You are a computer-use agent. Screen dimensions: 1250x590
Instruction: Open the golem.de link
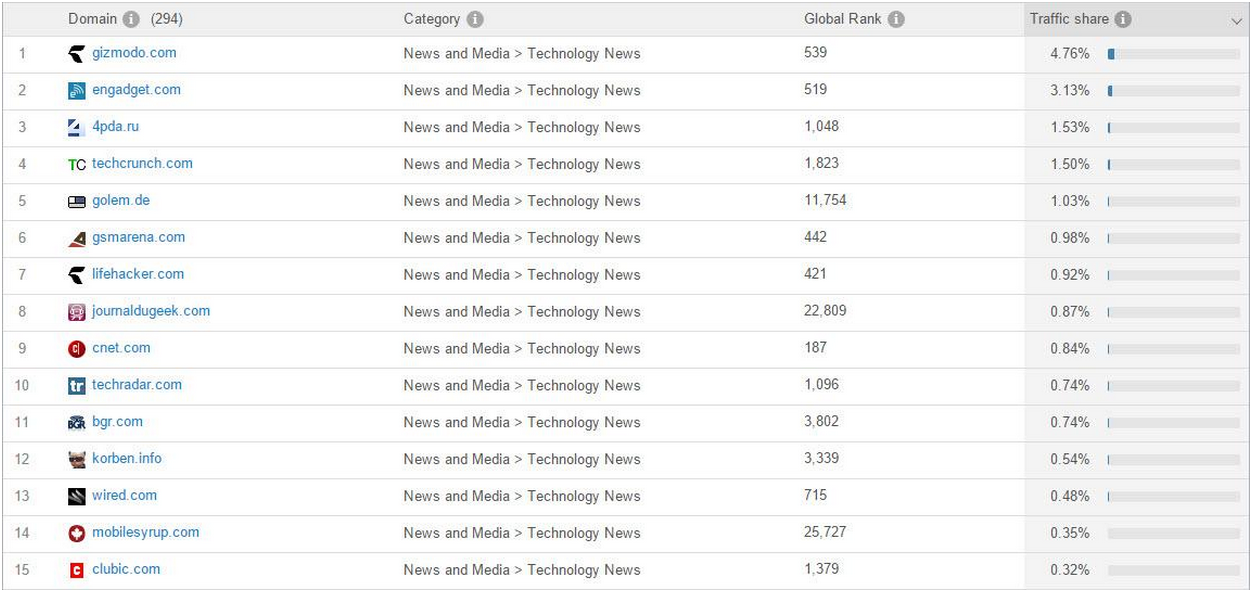(121, 200)
